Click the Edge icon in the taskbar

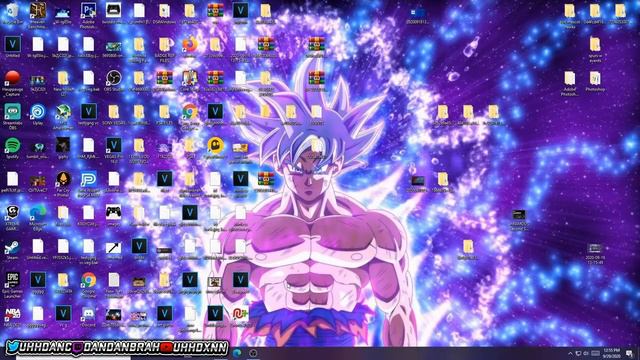[237, 353]
